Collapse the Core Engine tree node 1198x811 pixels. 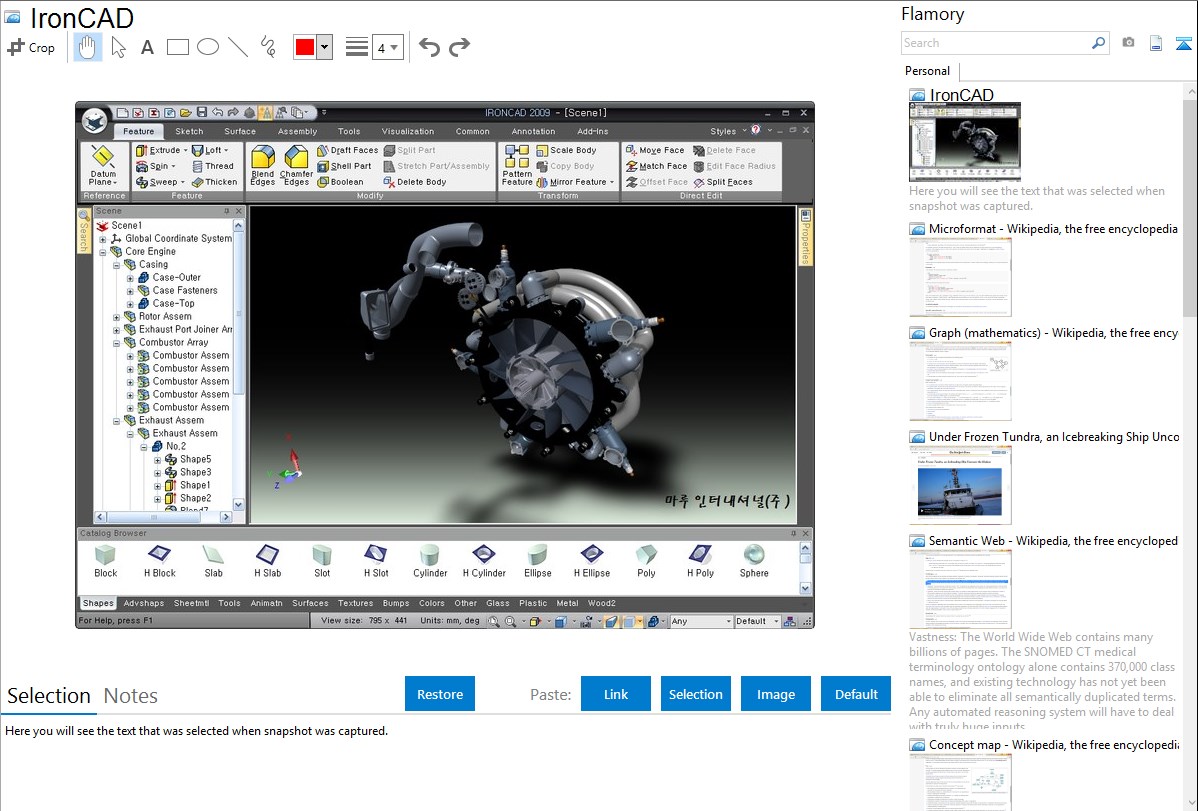102,251
